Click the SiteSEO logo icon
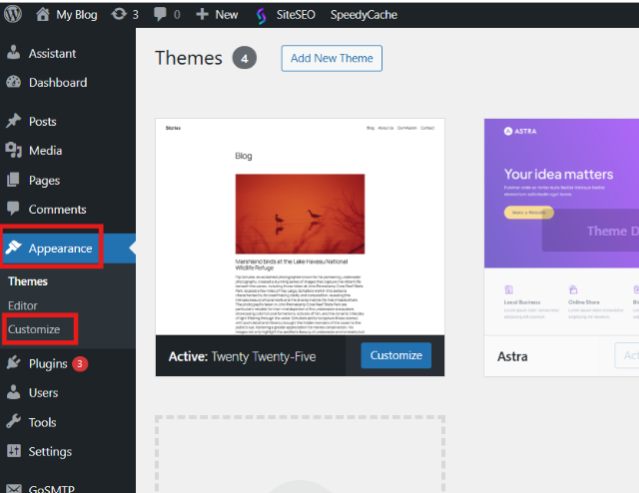 click(x=261, y=15)
